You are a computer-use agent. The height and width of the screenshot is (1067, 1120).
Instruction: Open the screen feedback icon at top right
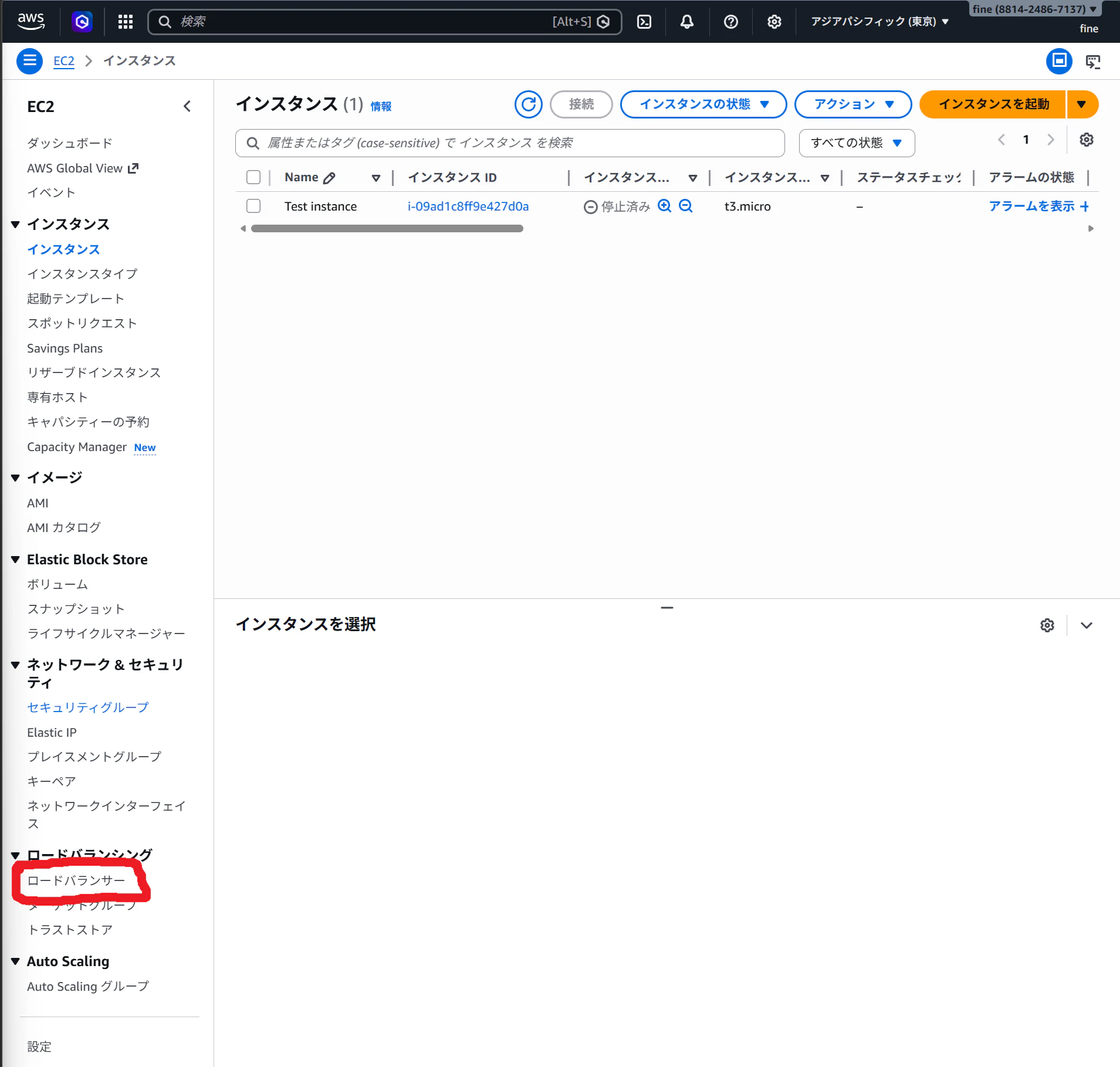tap(1092, 61)
